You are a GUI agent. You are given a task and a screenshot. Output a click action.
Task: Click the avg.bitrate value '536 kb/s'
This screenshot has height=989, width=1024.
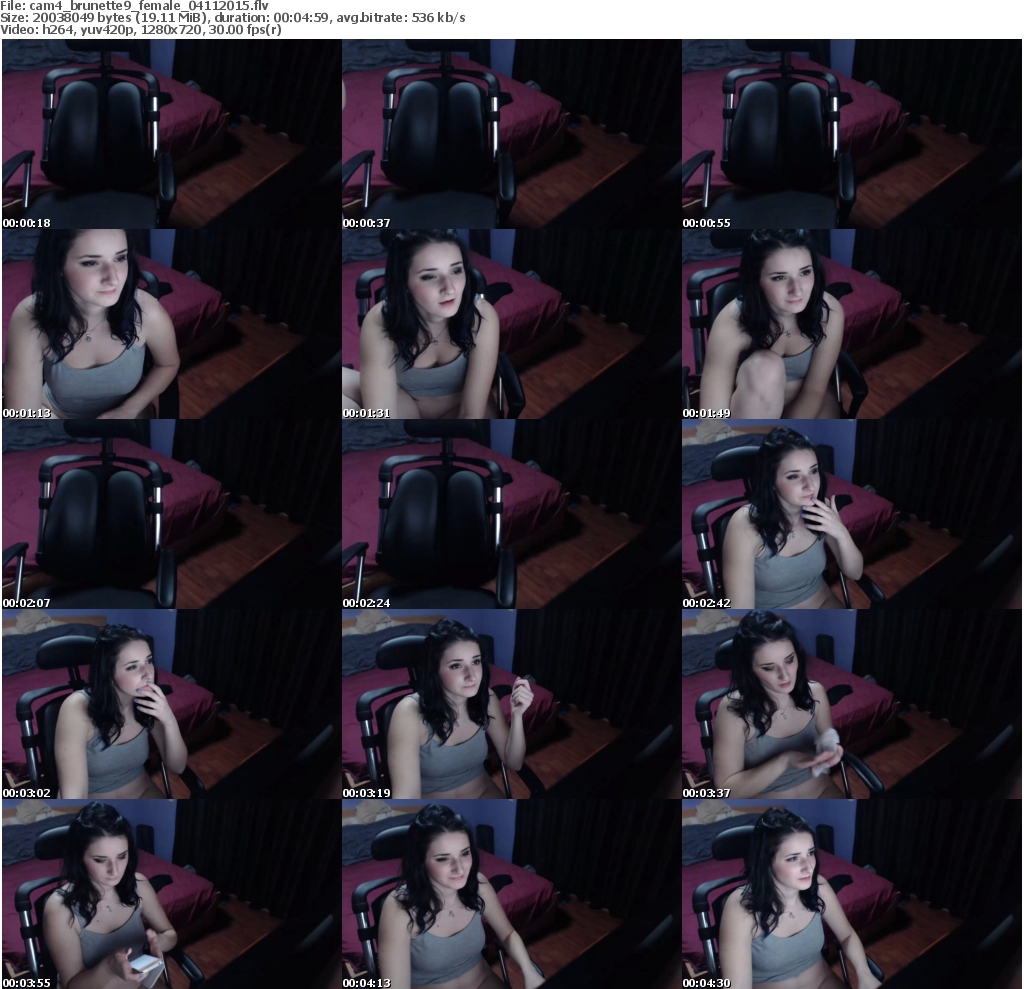438,18
